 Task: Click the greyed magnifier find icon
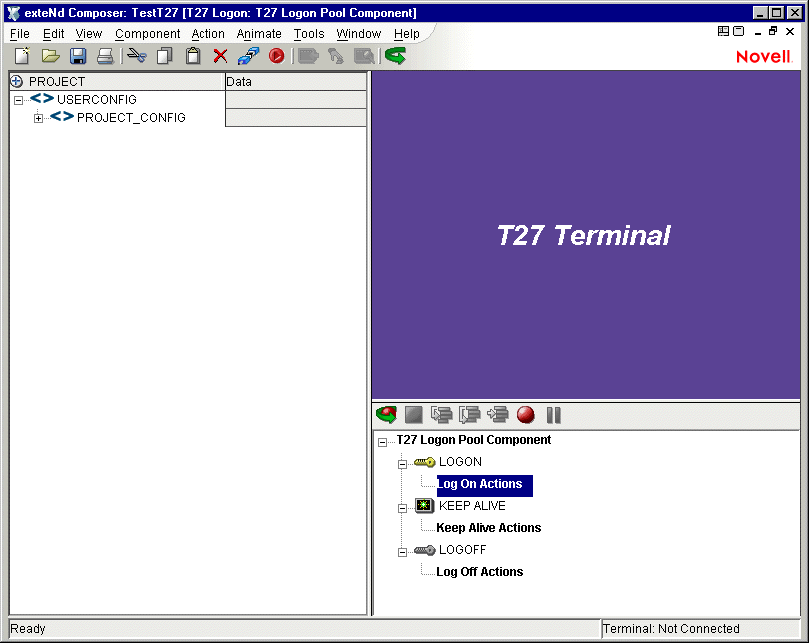coord(364,56)
